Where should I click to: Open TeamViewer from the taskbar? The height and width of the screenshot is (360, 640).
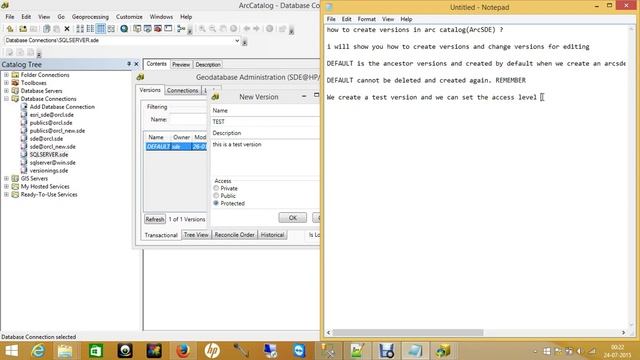point(299,351)
